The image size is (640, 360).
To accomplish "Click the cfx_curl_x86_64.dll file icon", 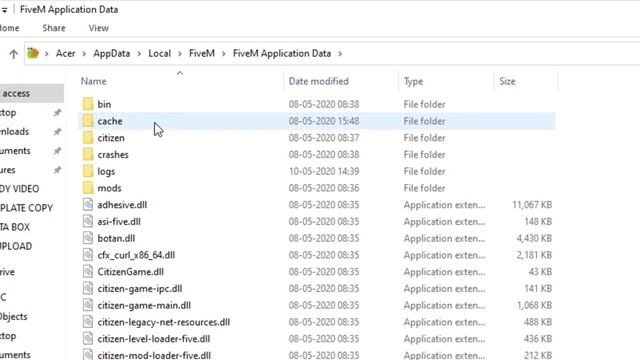I will pyautogui.click(x=88, y=255).
